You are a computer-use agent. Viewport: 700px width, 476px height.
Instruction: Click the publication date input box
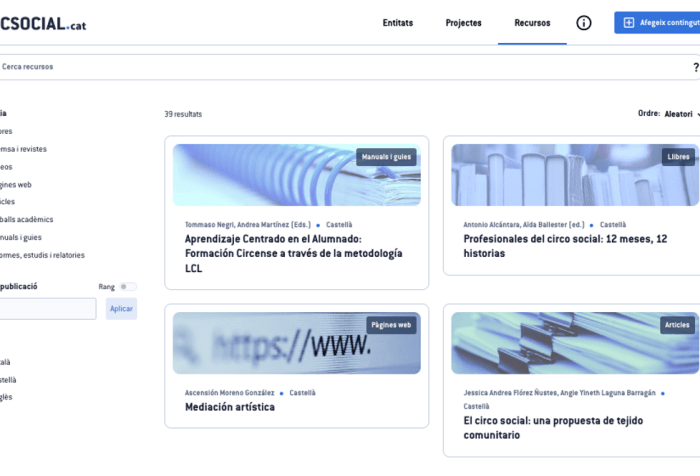(x=48, y=309)
